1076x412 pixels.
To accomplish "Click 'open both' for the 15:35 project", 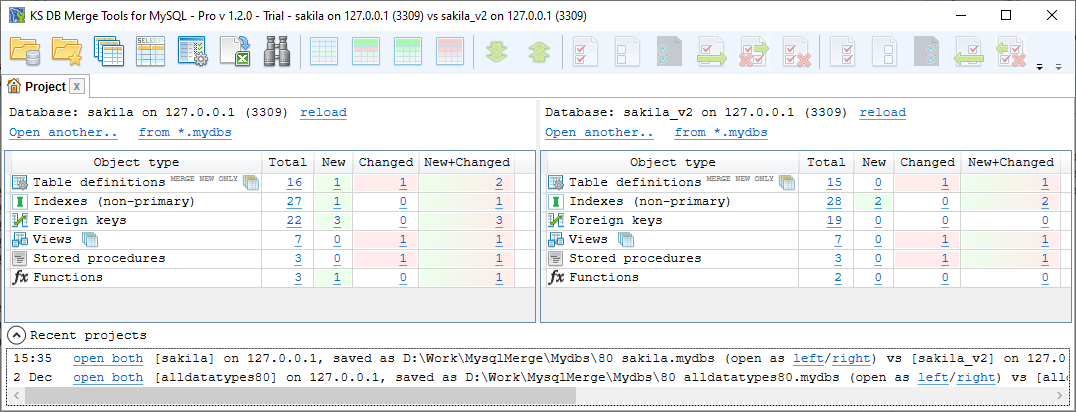I will point(108,358).
